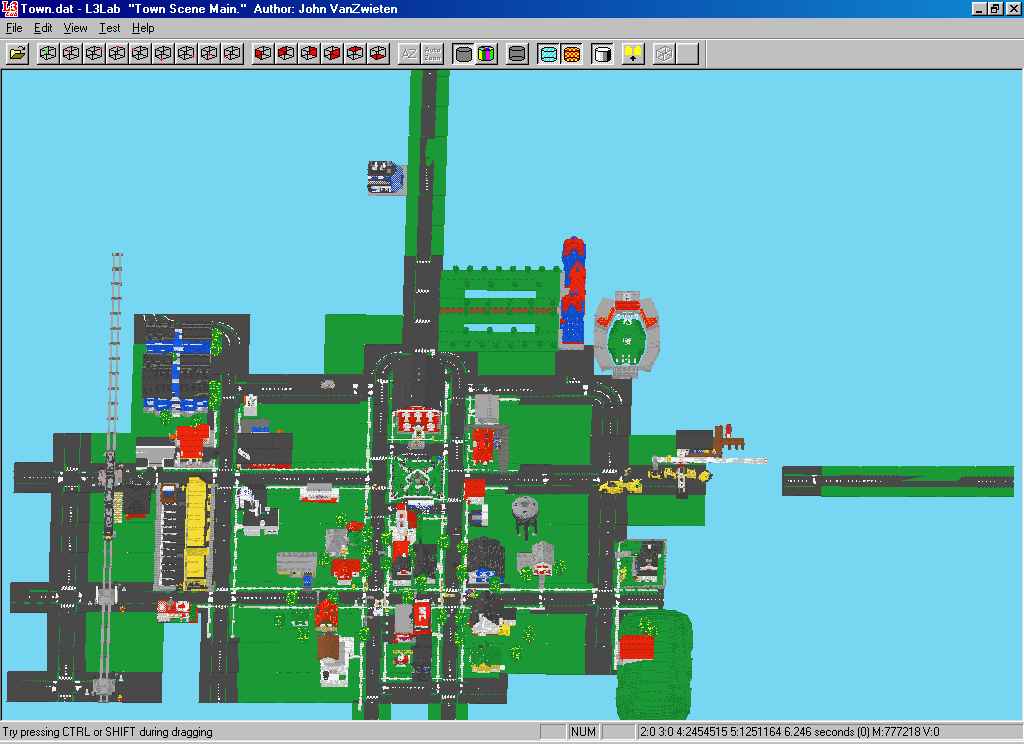Click the first red solid cube view icon
1024x744 pixels.
click(264, 54)
